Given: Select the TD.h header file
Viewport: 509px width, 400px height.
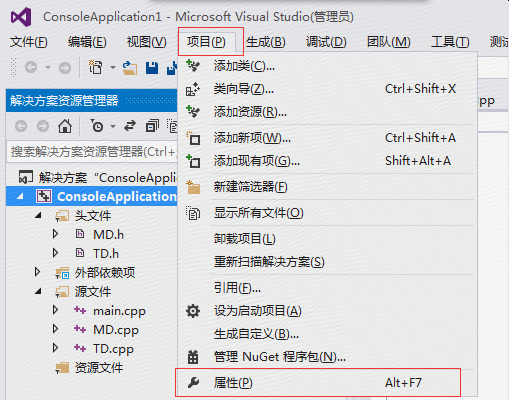Looking at the screenshot, I should pos(106,254).
